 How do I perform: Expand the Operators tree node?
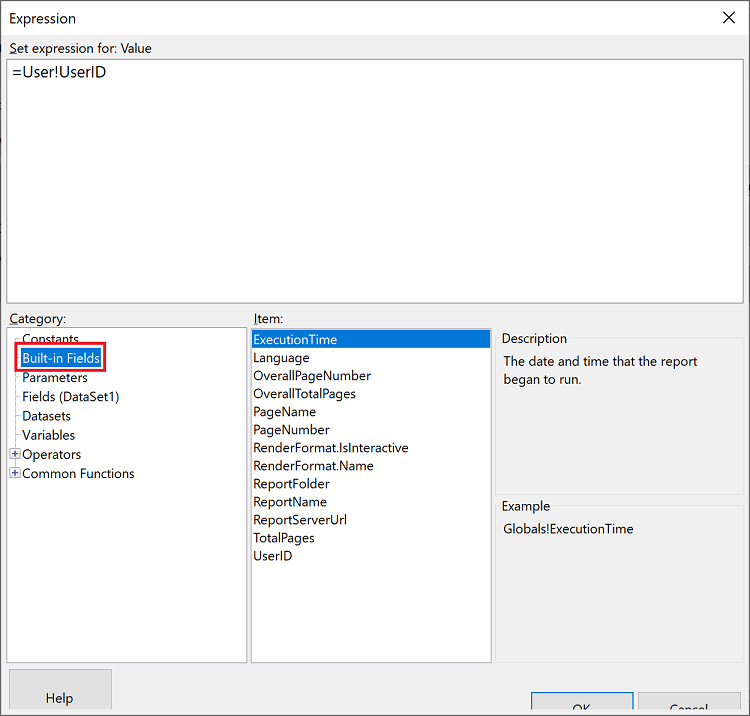pyautogui.click(x=15, y=453)
